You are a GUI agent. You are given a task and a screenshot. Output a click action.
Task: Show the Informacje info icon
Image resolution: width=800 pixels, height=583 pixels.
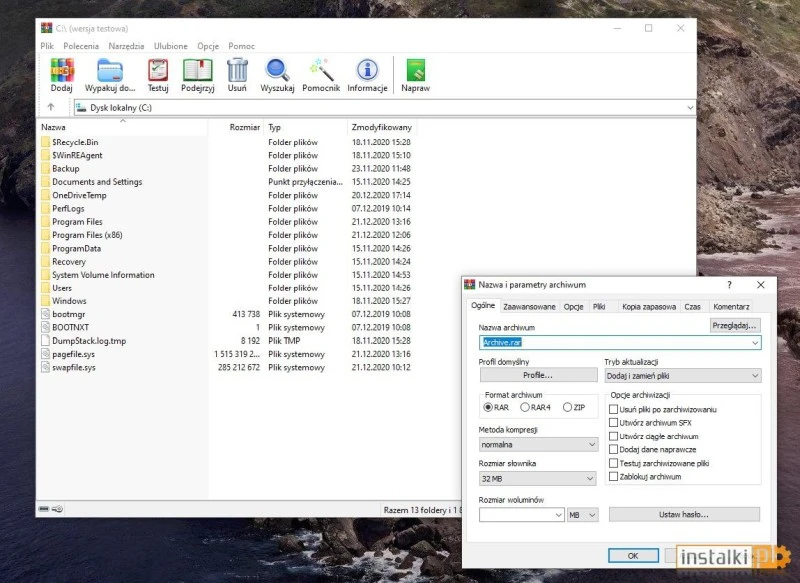367,72
